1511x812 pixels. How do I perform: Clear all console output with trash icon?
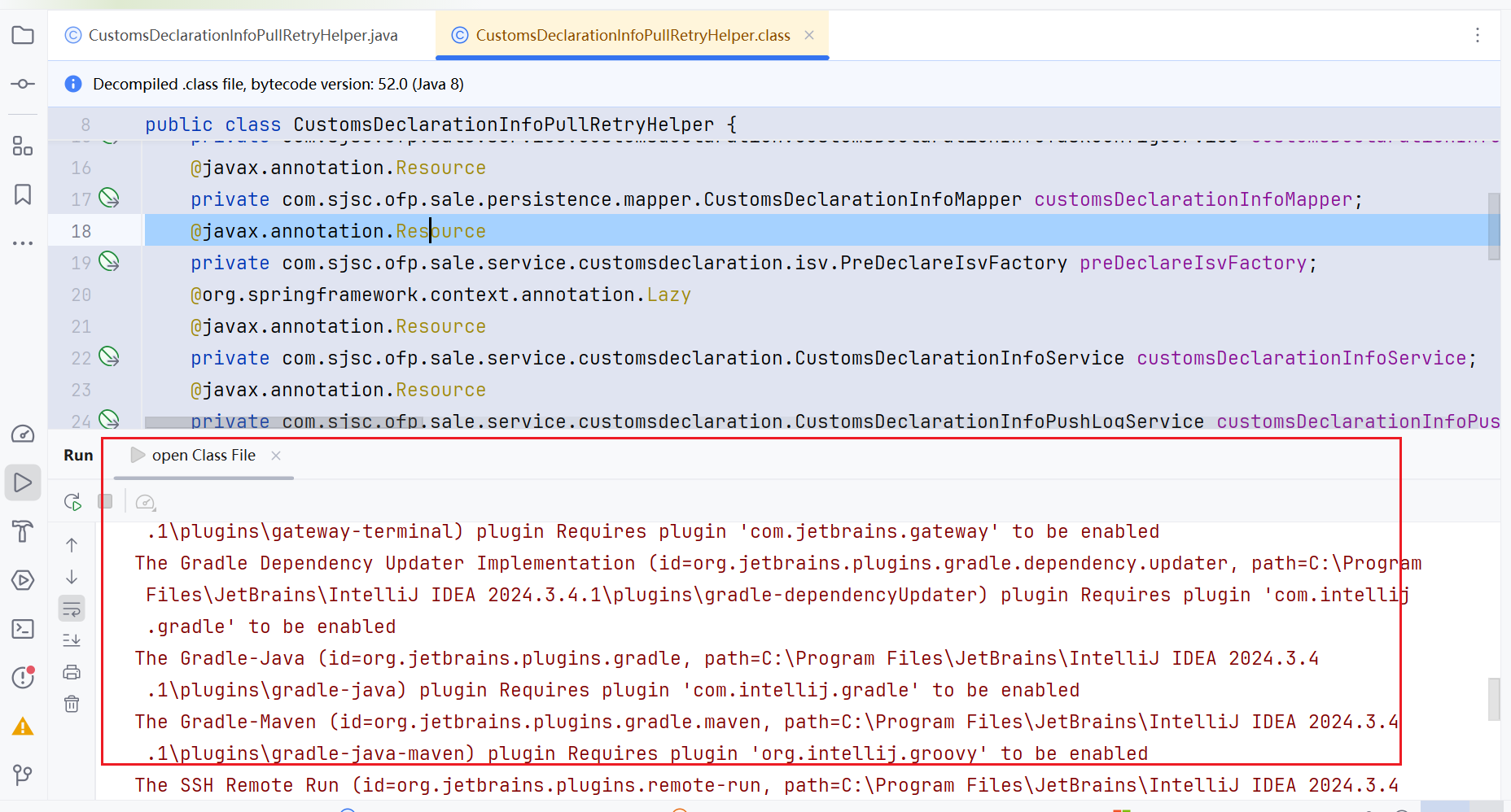(72, 704)
